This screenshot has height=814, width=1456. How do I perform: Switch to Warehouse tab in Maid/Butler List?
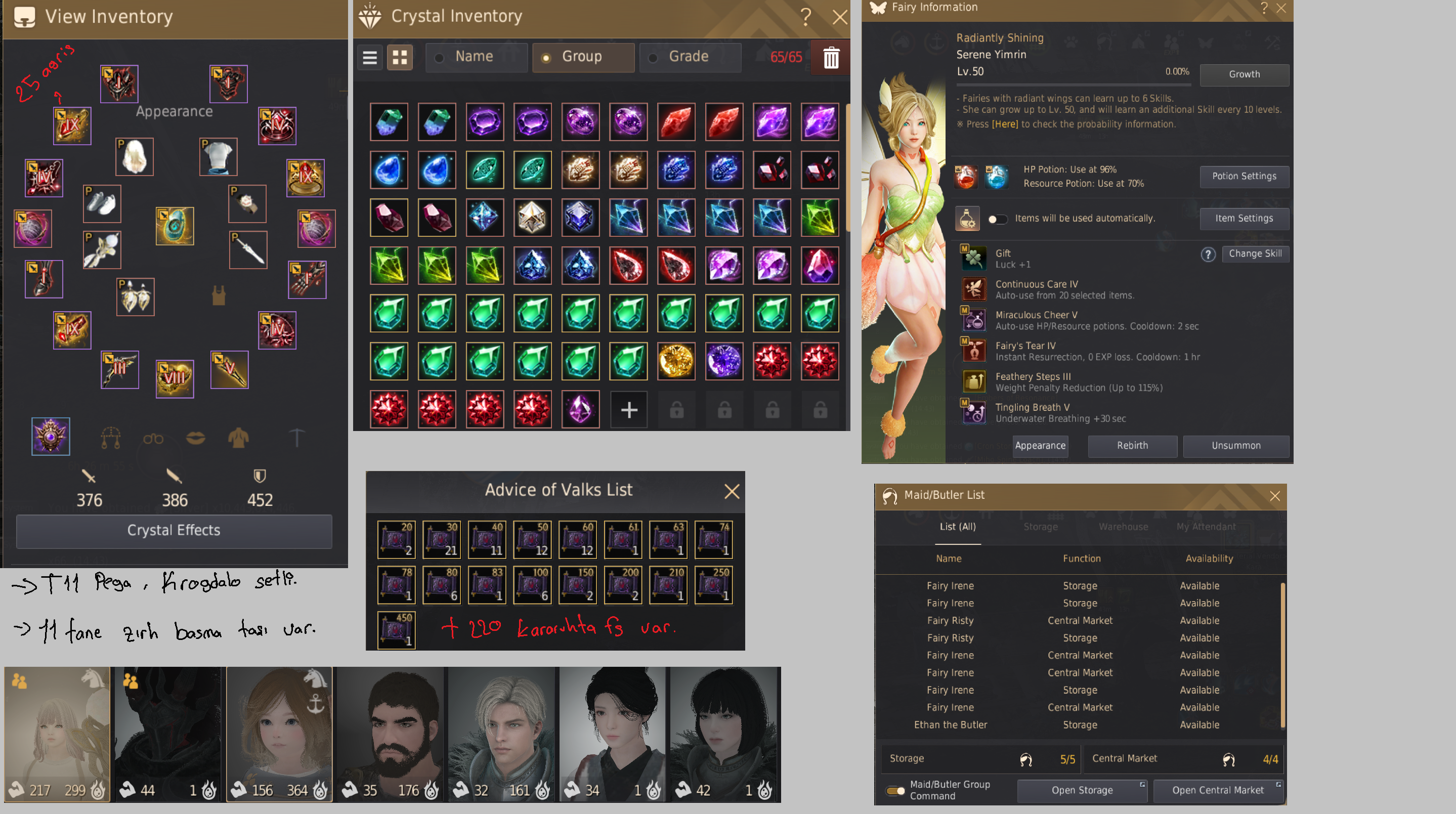pos(1123,527)
